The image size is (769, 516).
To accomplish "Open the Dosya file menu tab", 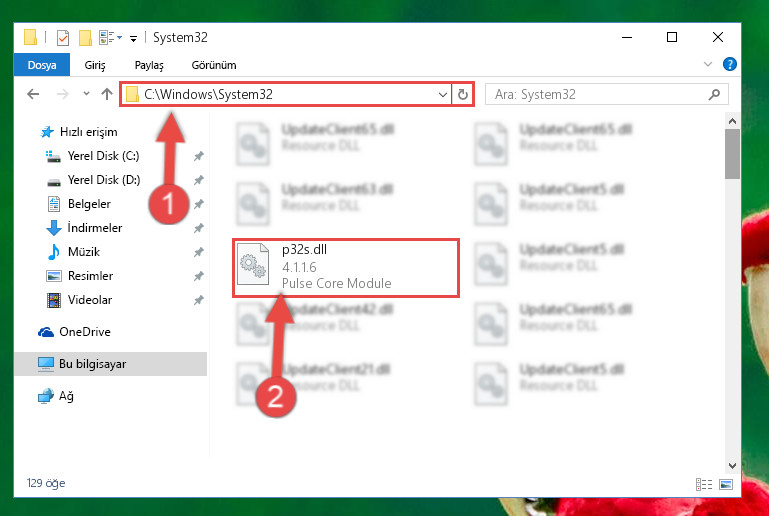I will 42,65.
